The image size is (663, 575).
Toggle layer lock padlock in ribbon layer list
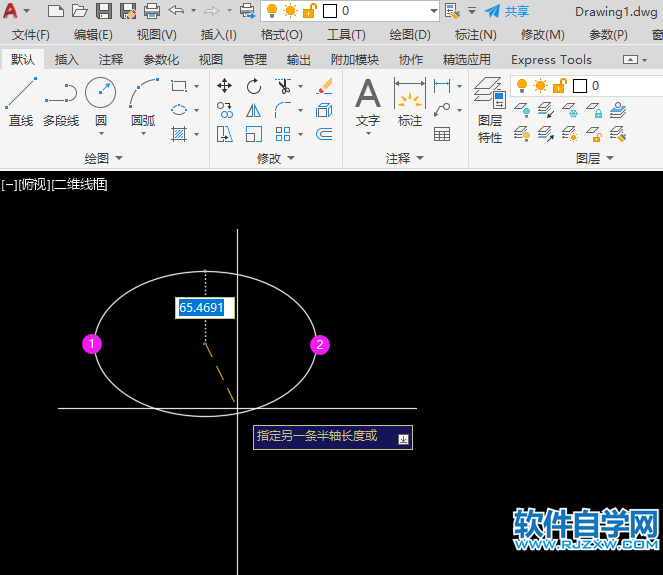[559, 86]
